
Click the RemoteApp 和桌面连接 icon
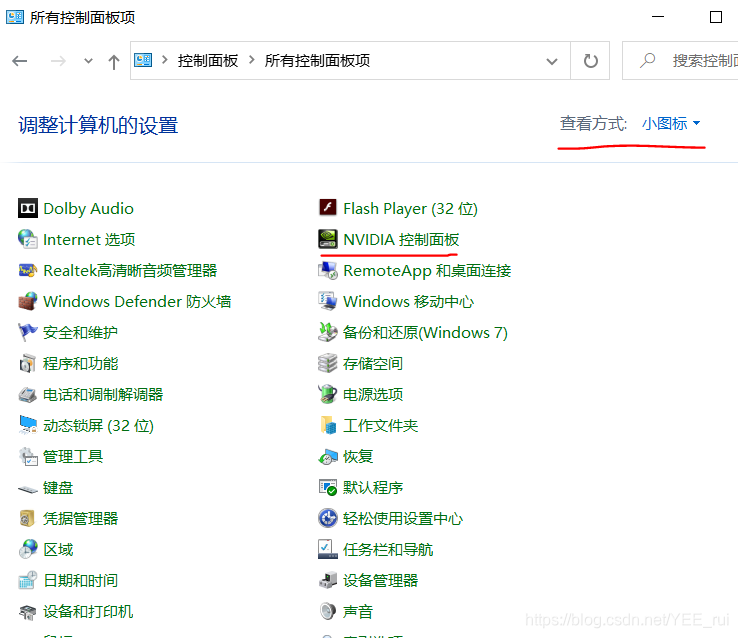coord(328,271)
